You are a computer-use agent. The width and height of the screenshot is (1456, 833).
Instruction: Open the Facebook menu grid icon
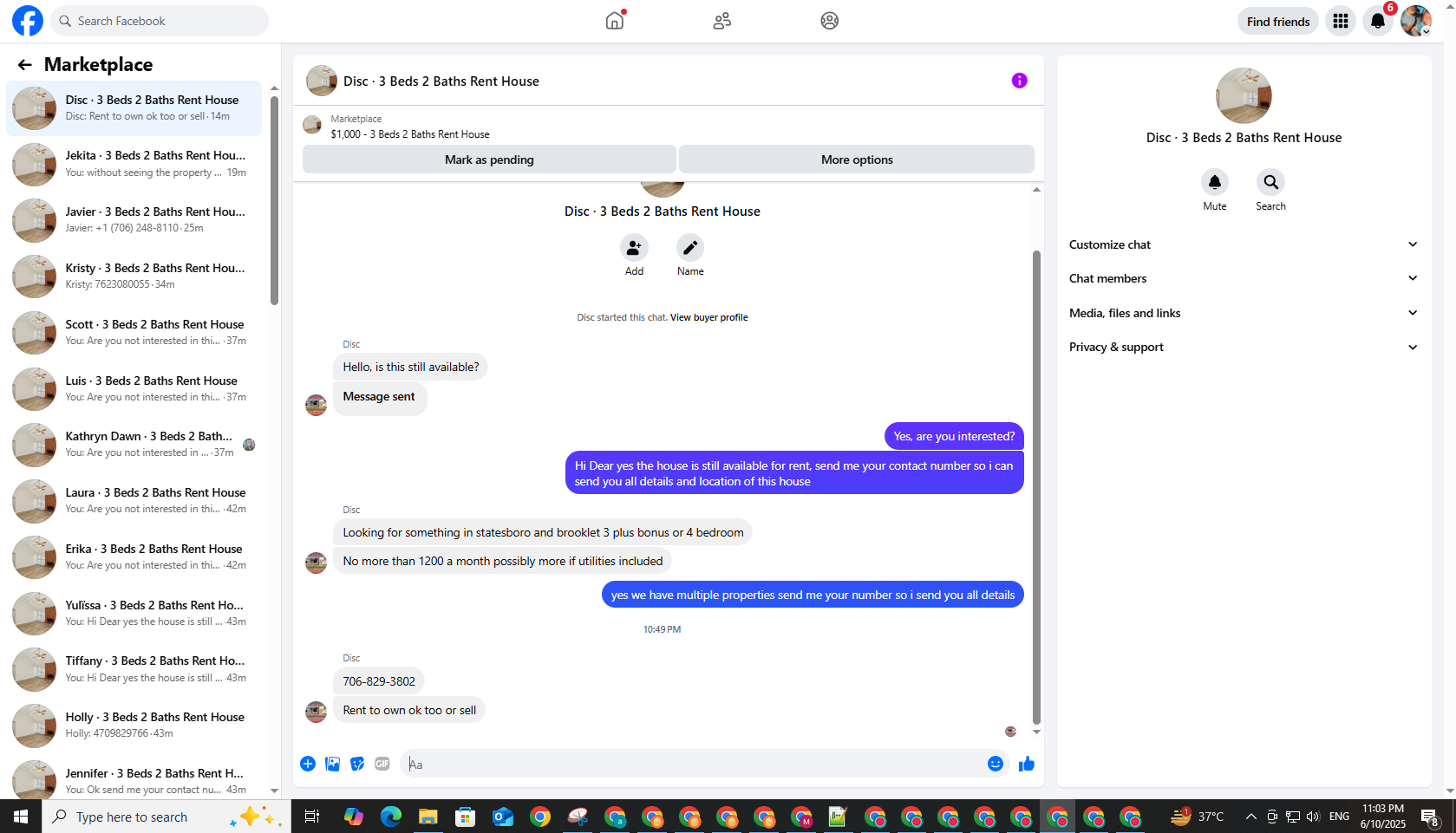(x=1341, y=21)
